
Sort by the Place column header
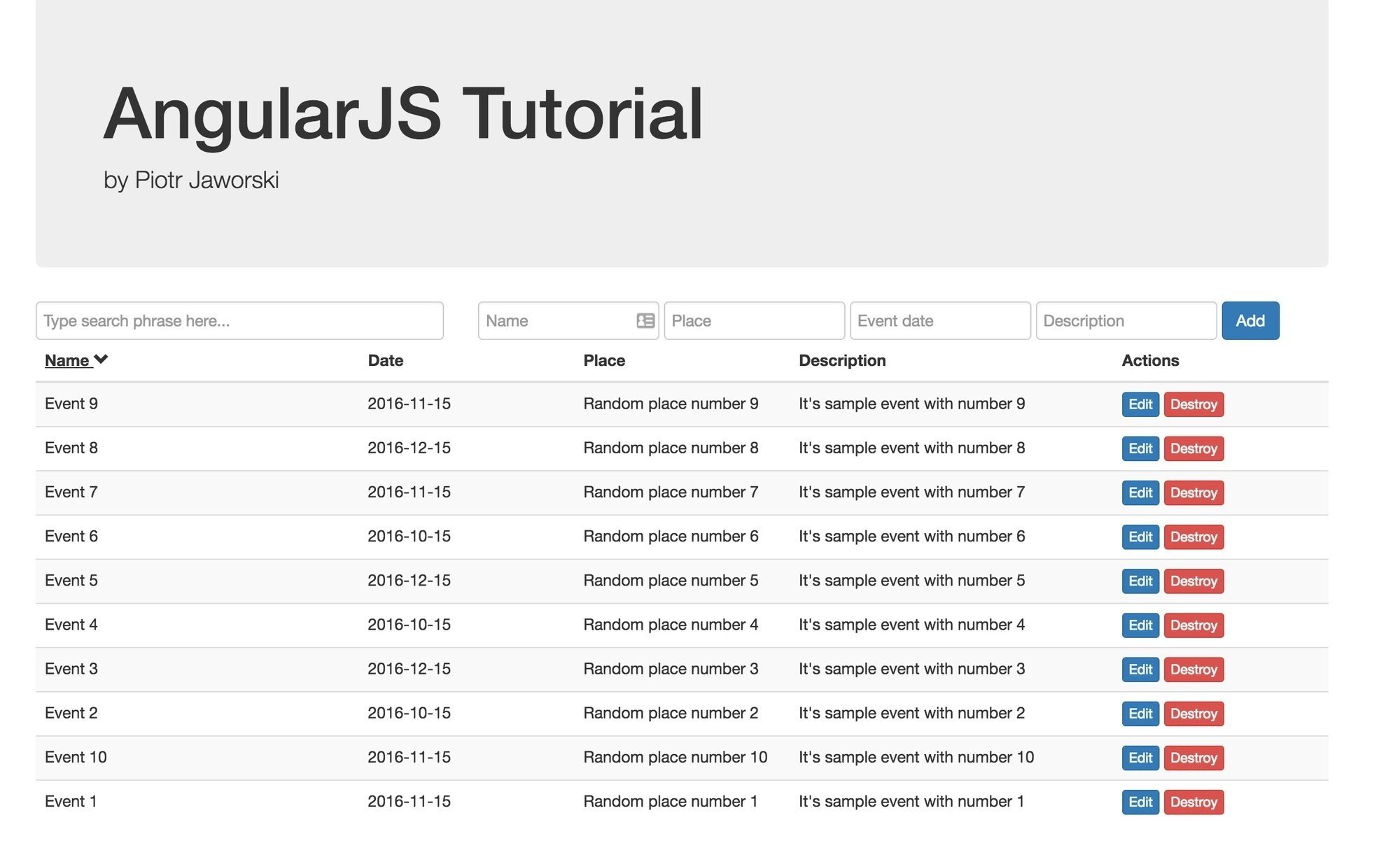click(x=604, y=360)
